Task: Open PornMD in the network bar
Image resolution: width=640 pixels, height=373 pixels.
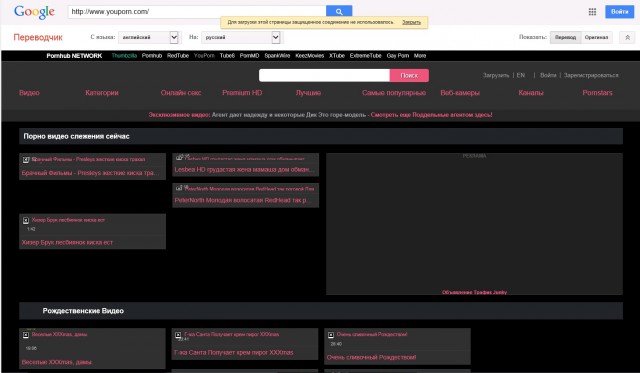Action: (x=249, y=56)
